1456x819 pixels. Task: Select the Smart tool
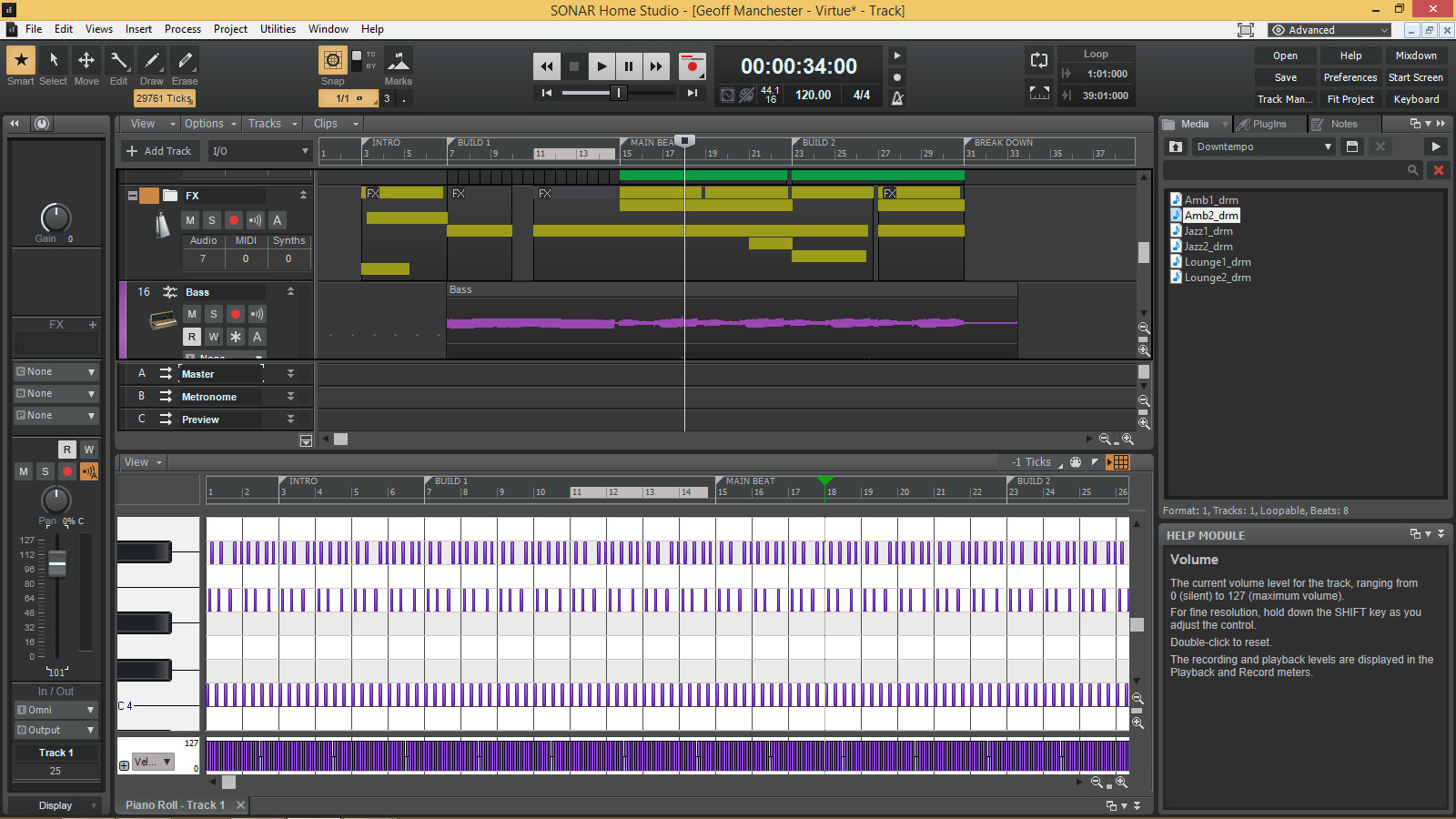(20, 60)
